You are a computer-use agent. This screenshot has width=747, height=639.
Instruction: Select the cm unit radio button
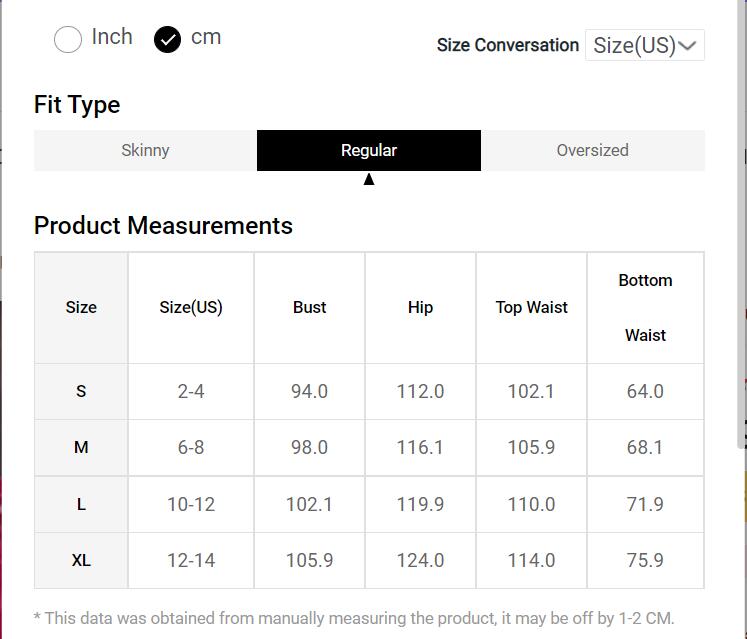pyautogui.click(x=167, y=39)
